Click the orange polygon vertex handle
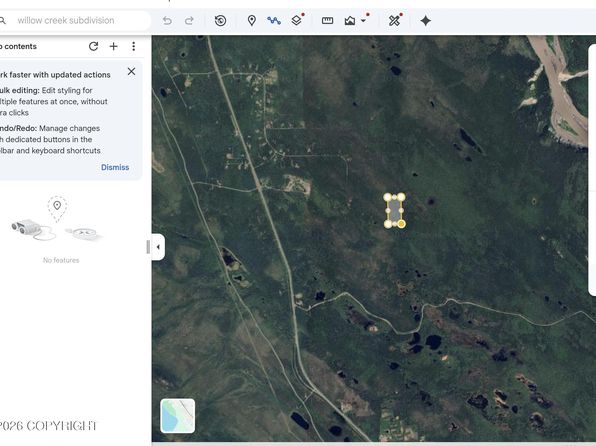 [x=401, y=224]
